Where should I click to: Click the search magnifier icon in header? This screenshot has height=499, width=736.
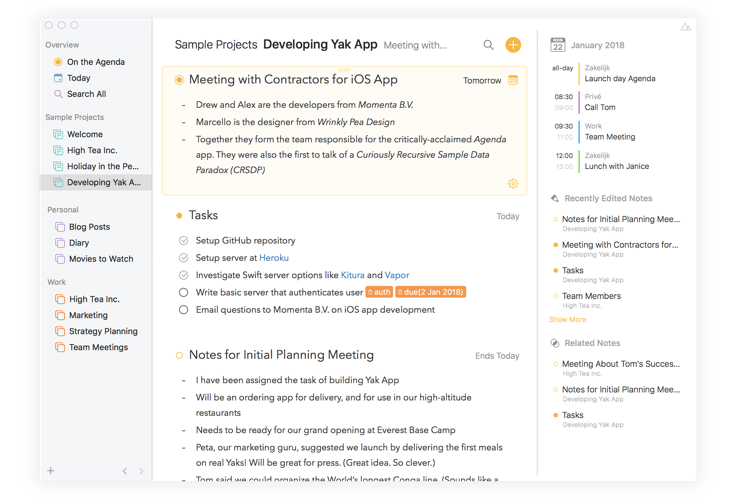point(488,45)
